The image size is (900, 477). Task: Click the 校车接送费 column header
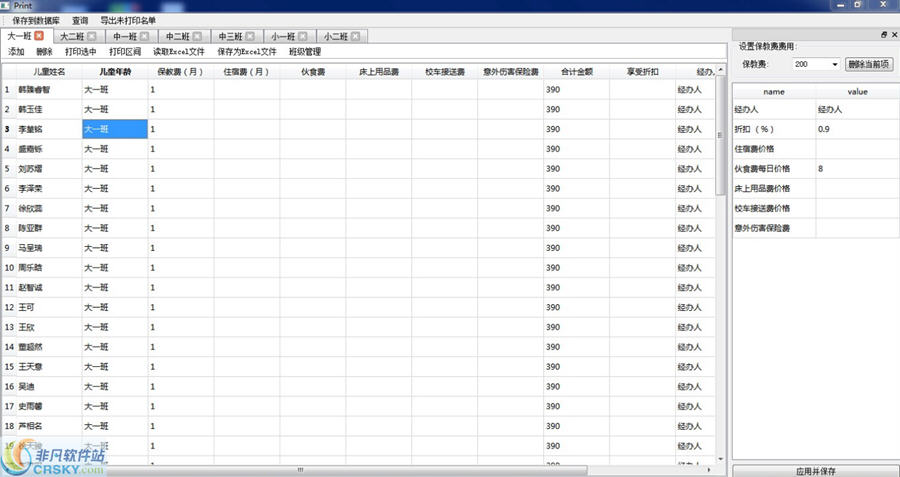[445, 72]
